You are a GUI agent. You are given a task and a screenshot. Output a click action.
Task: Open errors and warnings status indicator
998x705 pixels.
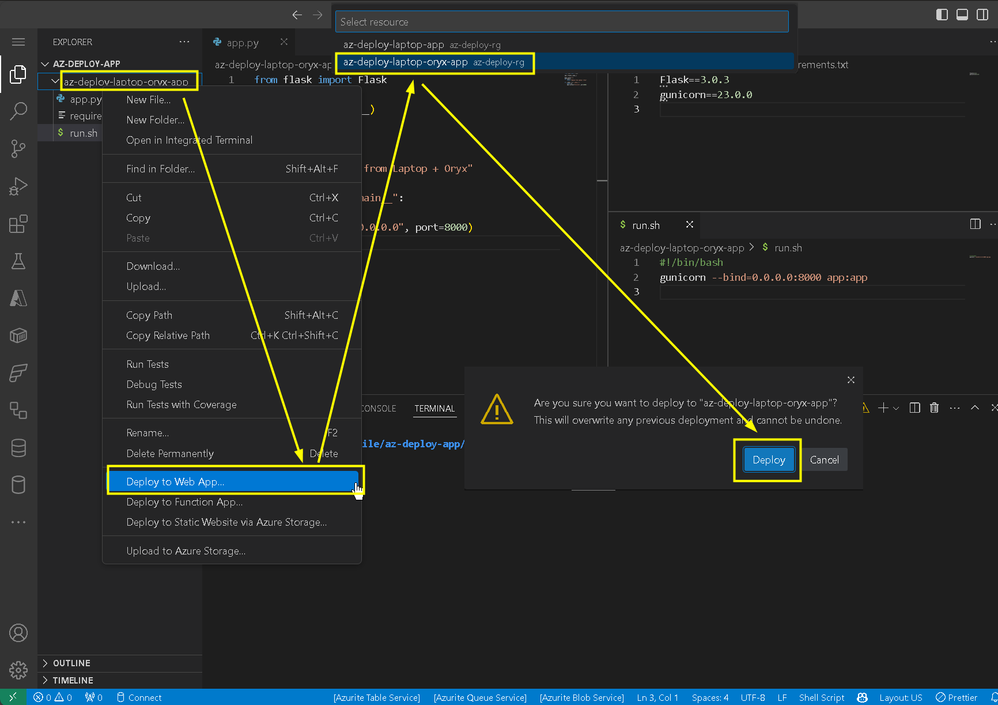(x=52, y=697)
